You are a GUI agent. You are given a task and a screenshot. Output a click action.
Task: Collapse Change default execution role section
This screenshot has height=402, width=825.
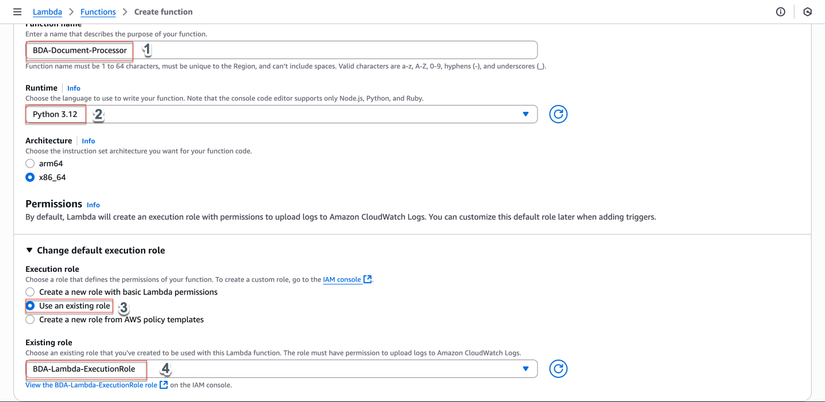click(29, 250)
